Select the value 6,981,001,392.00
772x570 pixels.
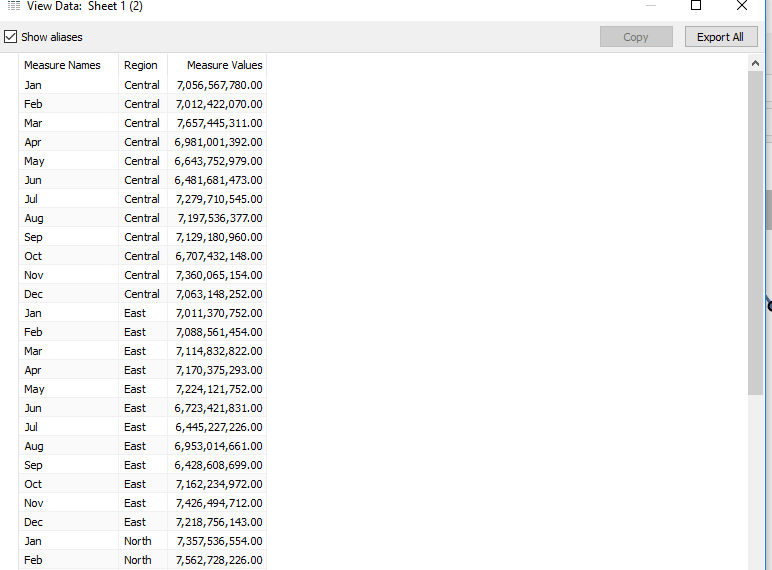coord(219,142)
